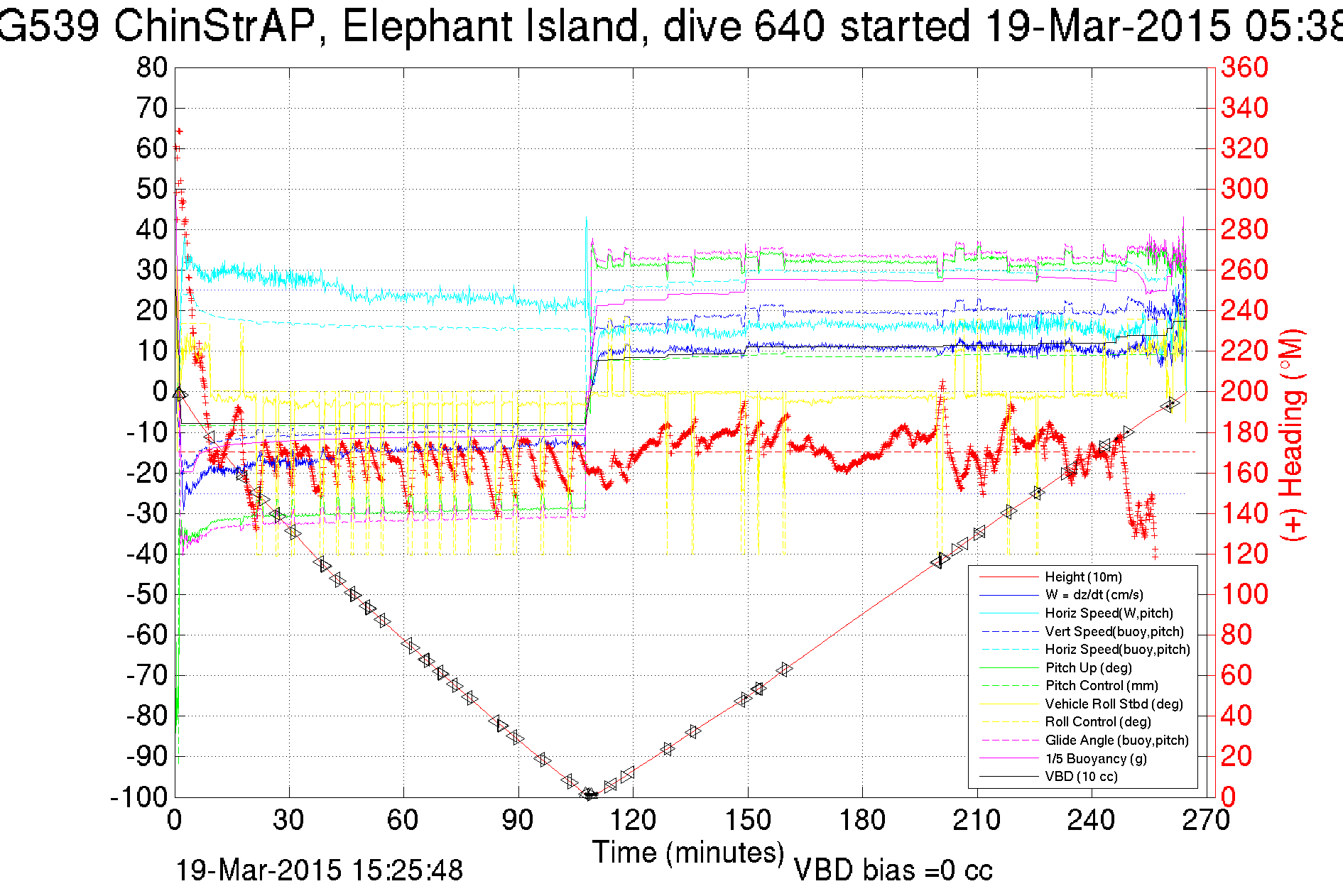Click the 'VBD bias =0 cc' text

coord(893,870)
